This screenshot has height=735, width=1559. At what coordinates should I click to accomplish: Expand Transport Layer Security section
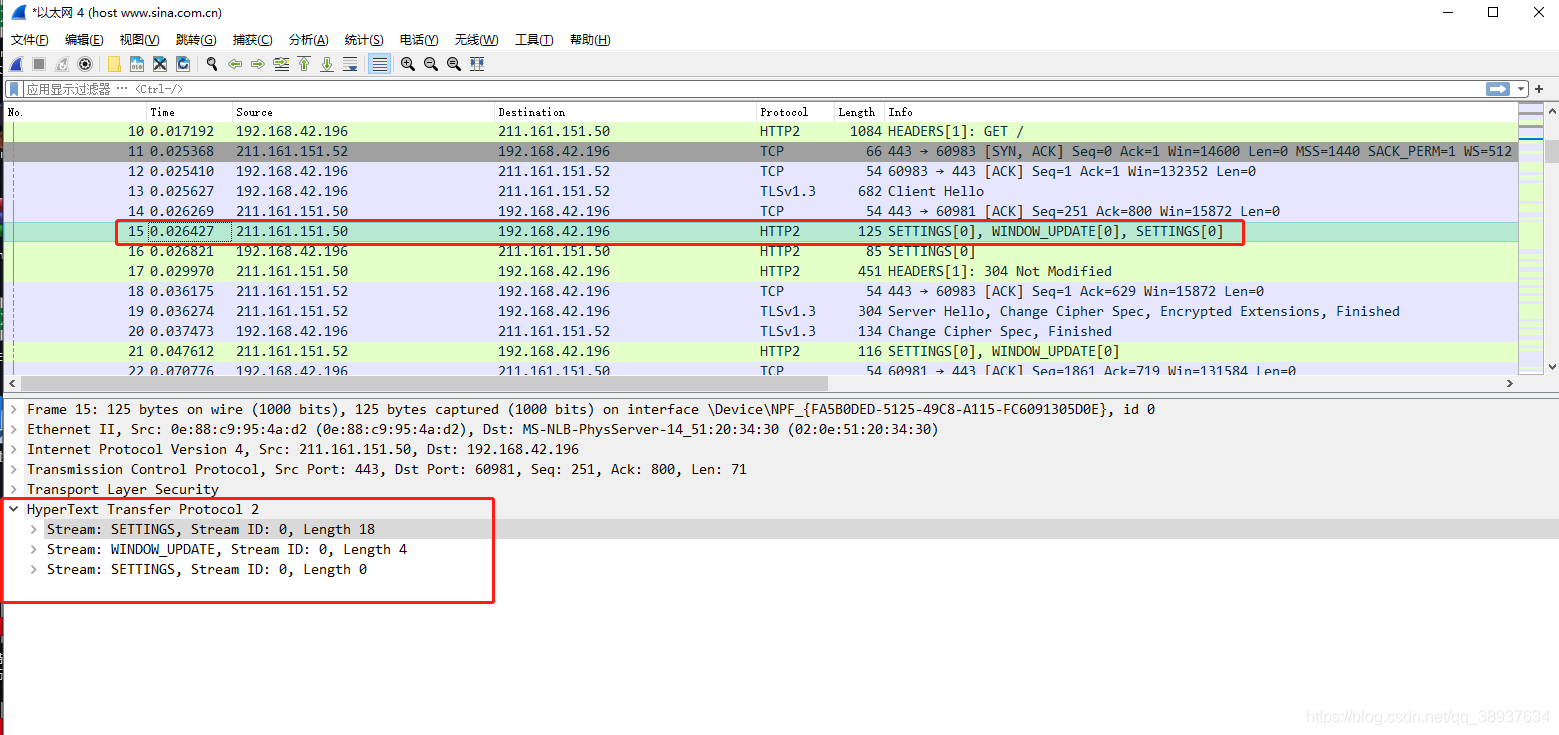[x=14, y=489]
